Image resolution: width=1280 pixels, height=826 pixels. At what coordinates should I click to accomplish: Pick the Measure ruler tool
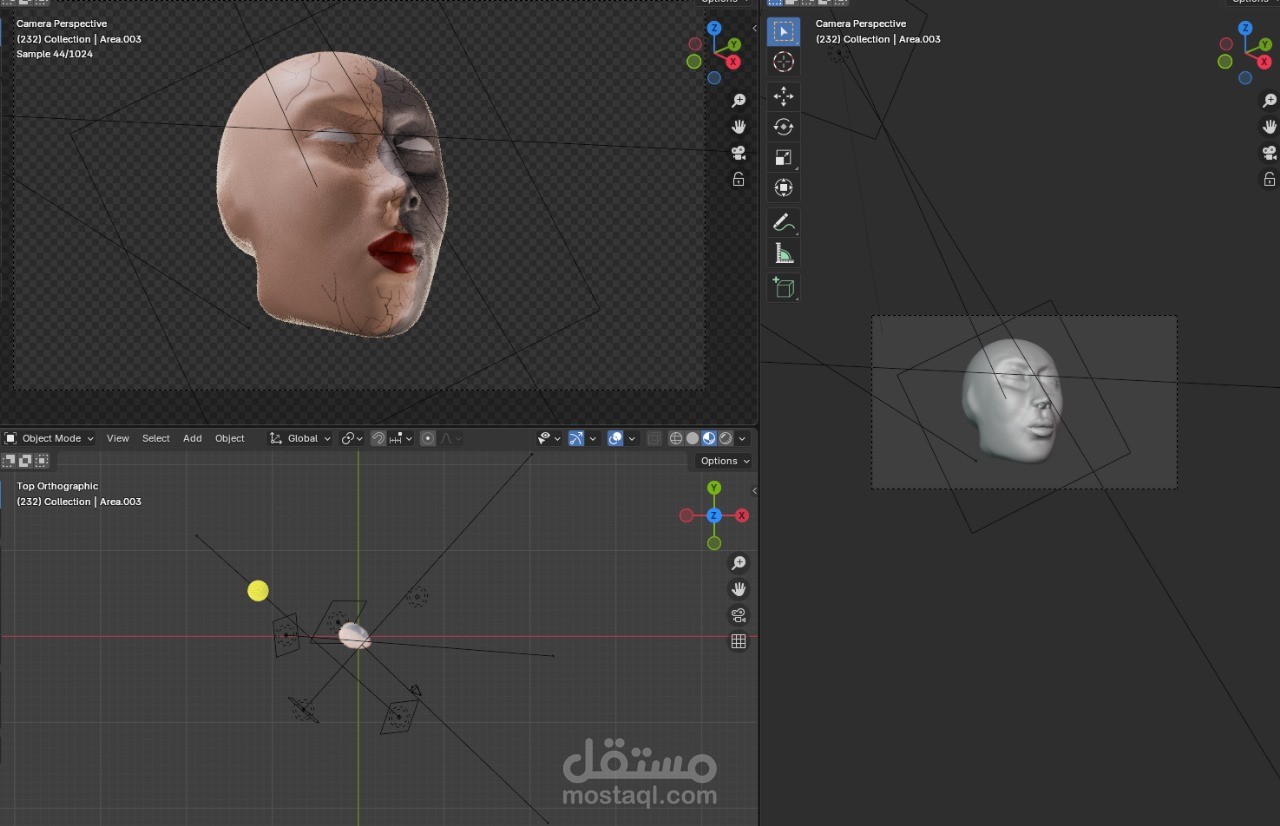[783, 254]
